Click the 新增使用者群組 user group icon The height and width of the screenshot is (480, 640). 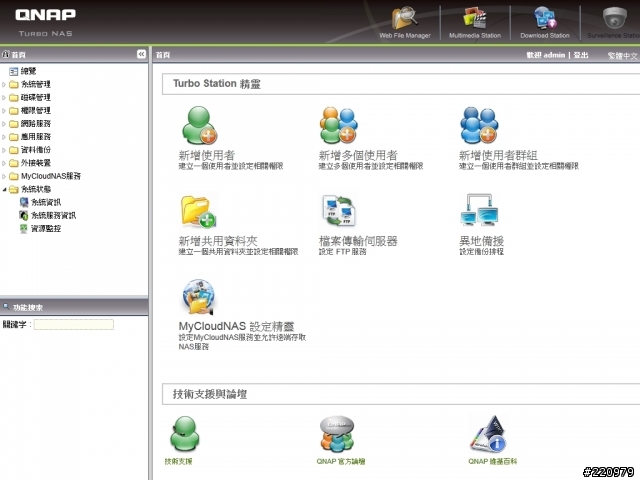pyautogui.click(x=479, y=125)
